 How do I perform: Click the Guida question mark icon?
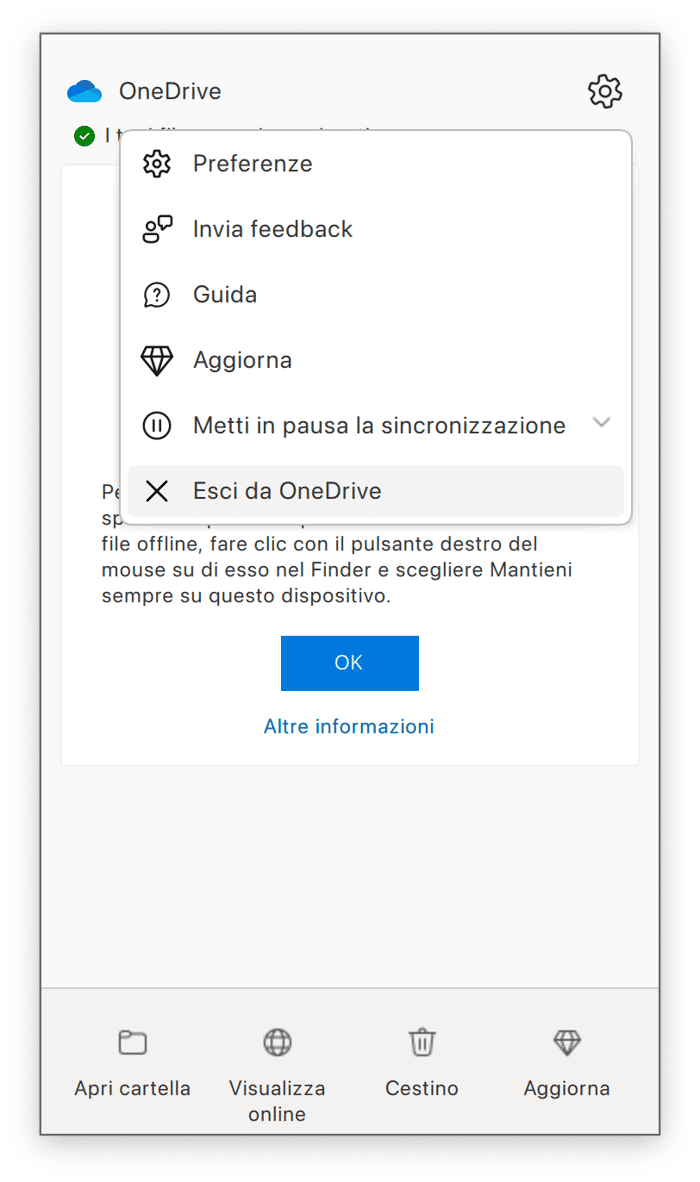click(x=157, y=295)
